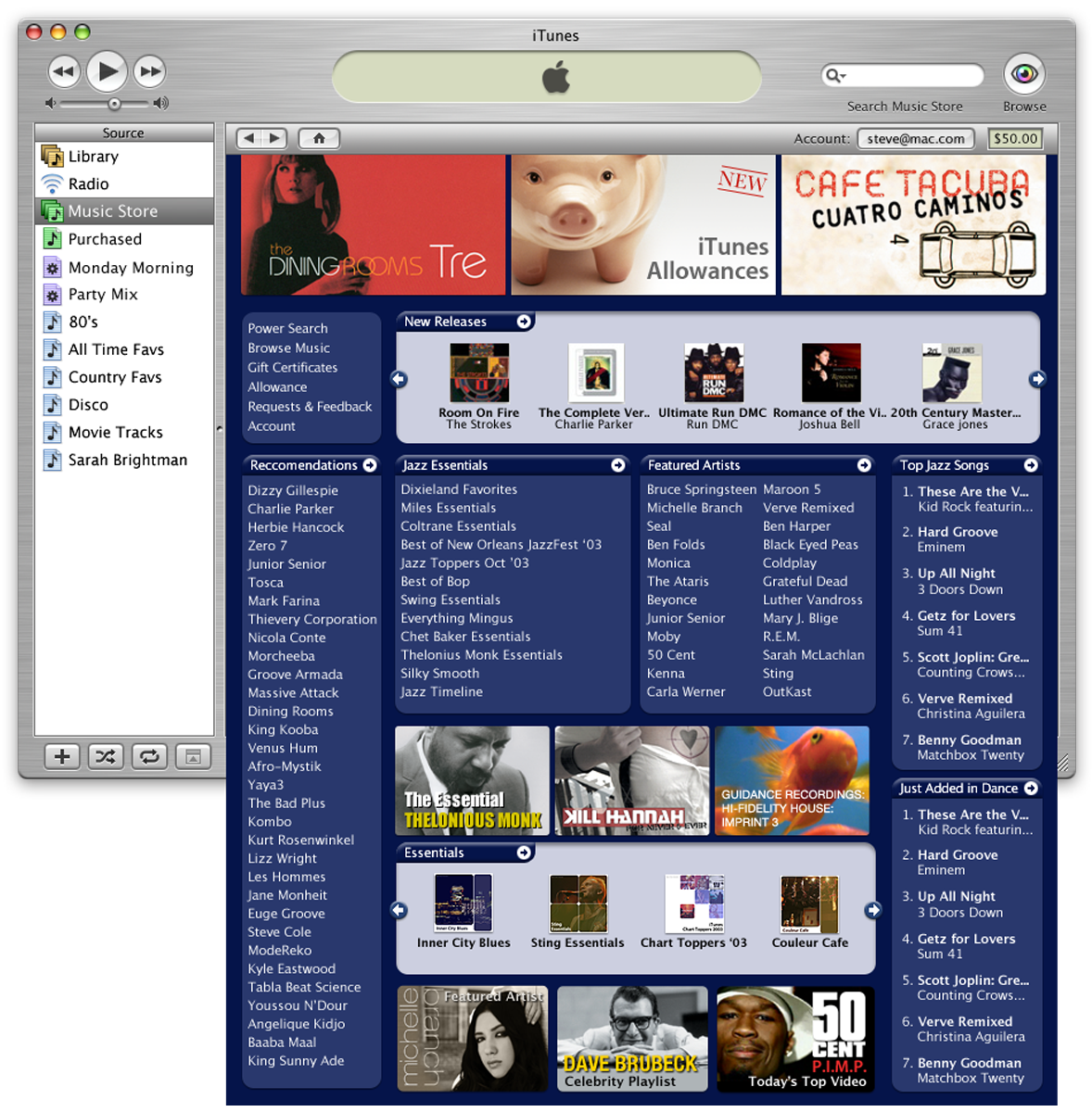Screen dimensions: 1092x1112
Task: Open the 80's playlist
Action: (124, 322)
